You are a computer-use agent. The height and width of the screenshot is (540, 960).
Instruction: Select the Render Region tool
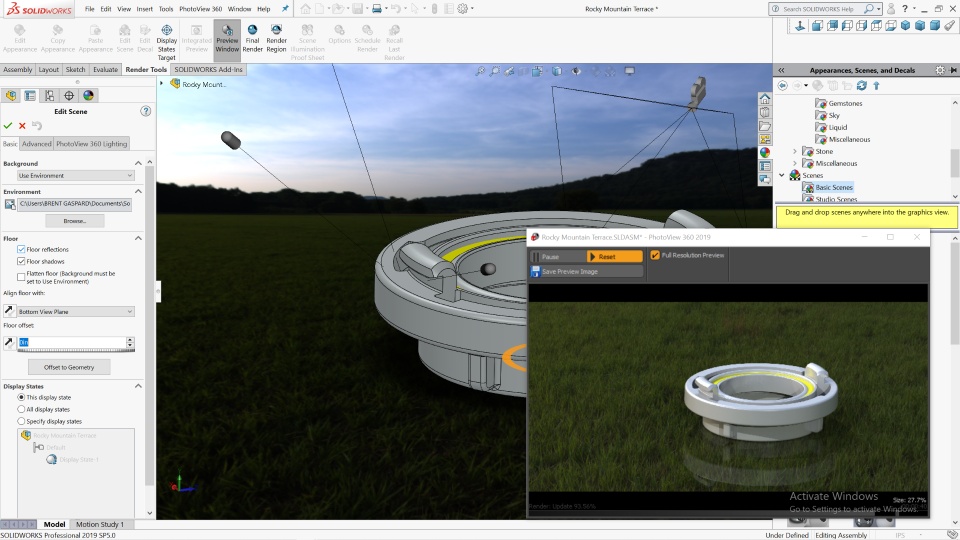click(x=276, y=38)
